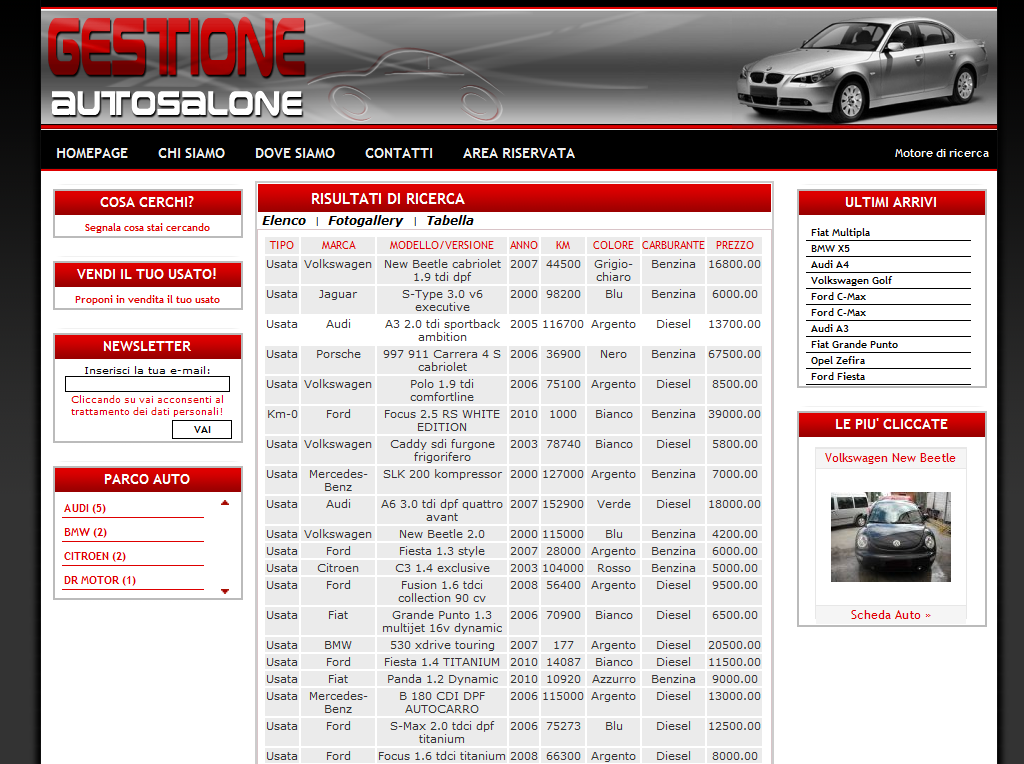This screenshot has height=764, width=1024.
Task: Open Audi A4 in Ultimi Arrivi
Action: 829,264
